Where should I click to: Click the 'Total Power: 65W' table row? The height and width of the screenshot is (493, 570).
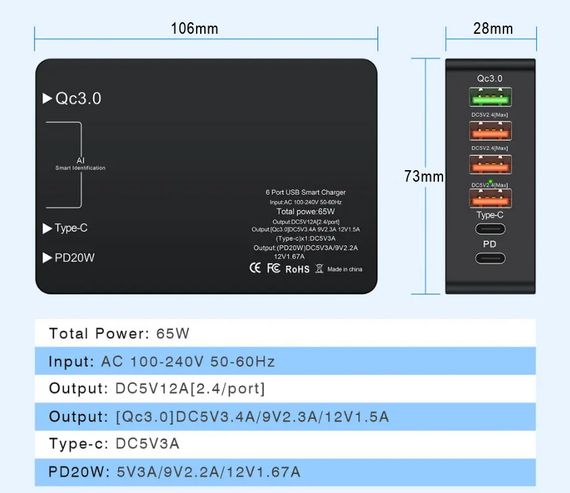pos(285,333)
